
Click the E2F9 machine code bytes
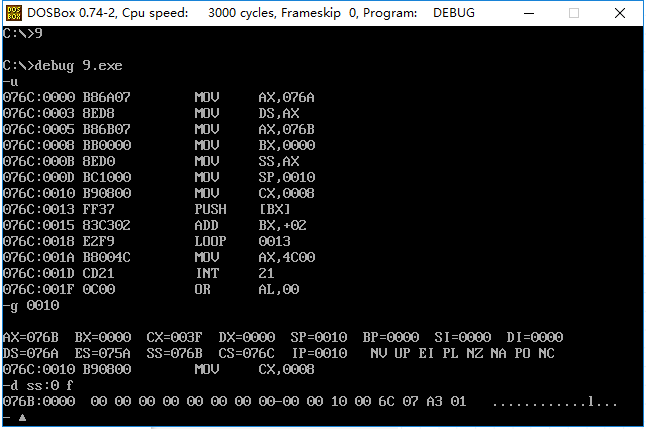[98, 241]
